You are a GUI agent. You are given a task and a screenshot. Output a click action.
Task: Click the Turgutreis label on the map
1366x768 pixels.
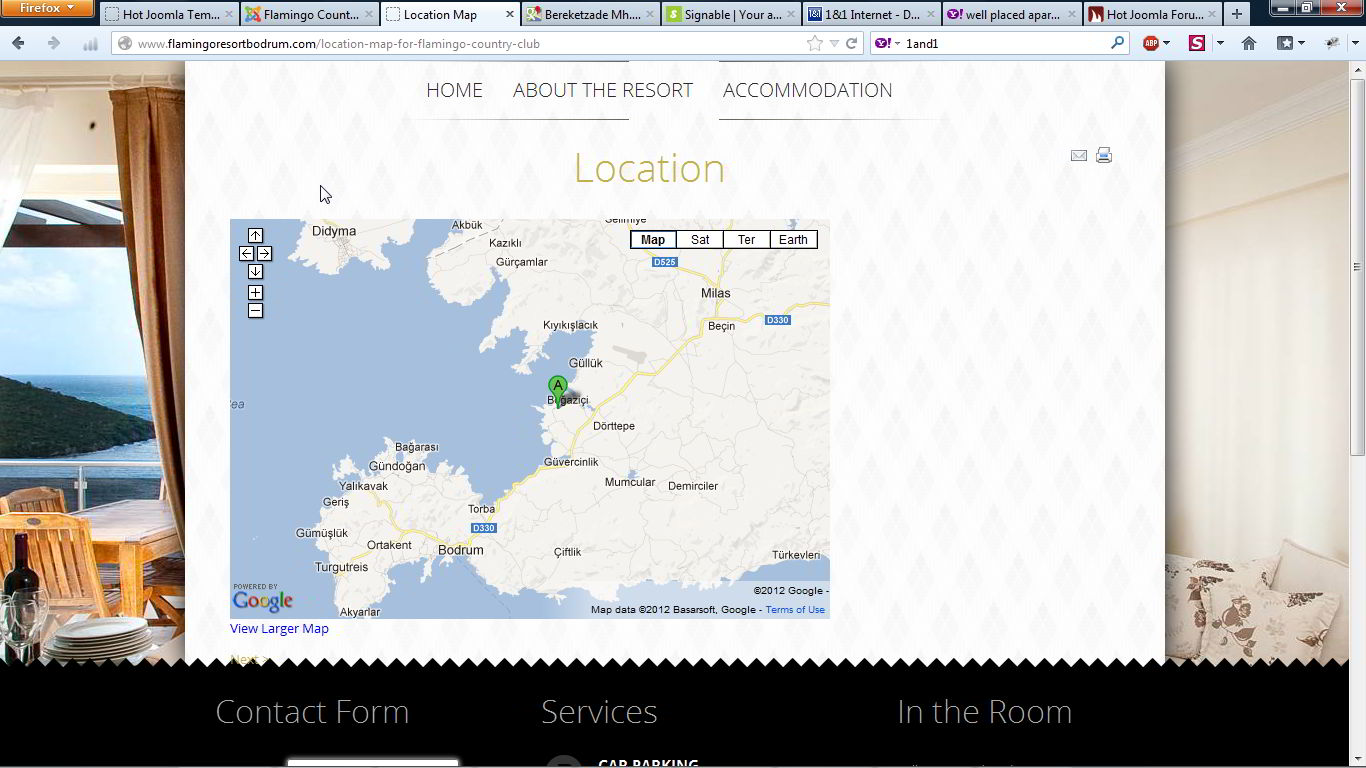point(341,567)
